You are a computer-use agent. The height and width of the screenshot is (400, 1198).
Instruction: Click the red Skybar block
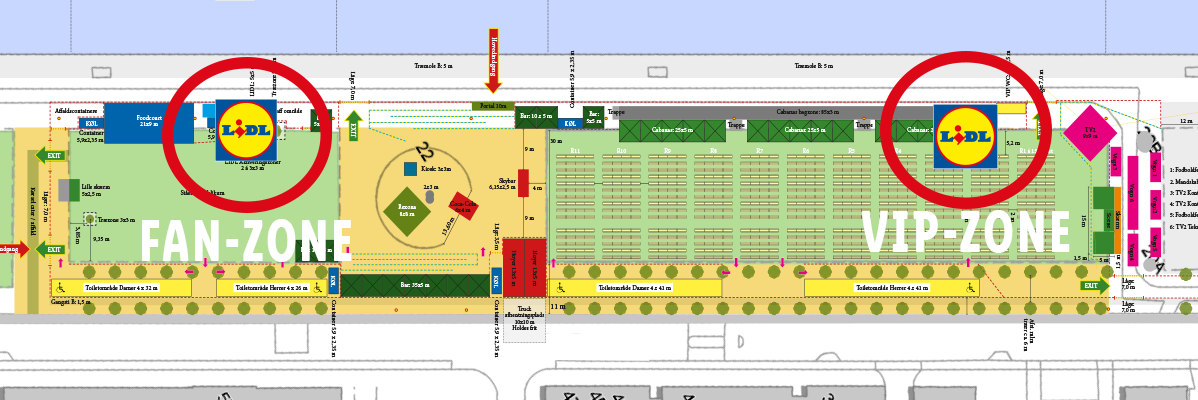point(523,183)
